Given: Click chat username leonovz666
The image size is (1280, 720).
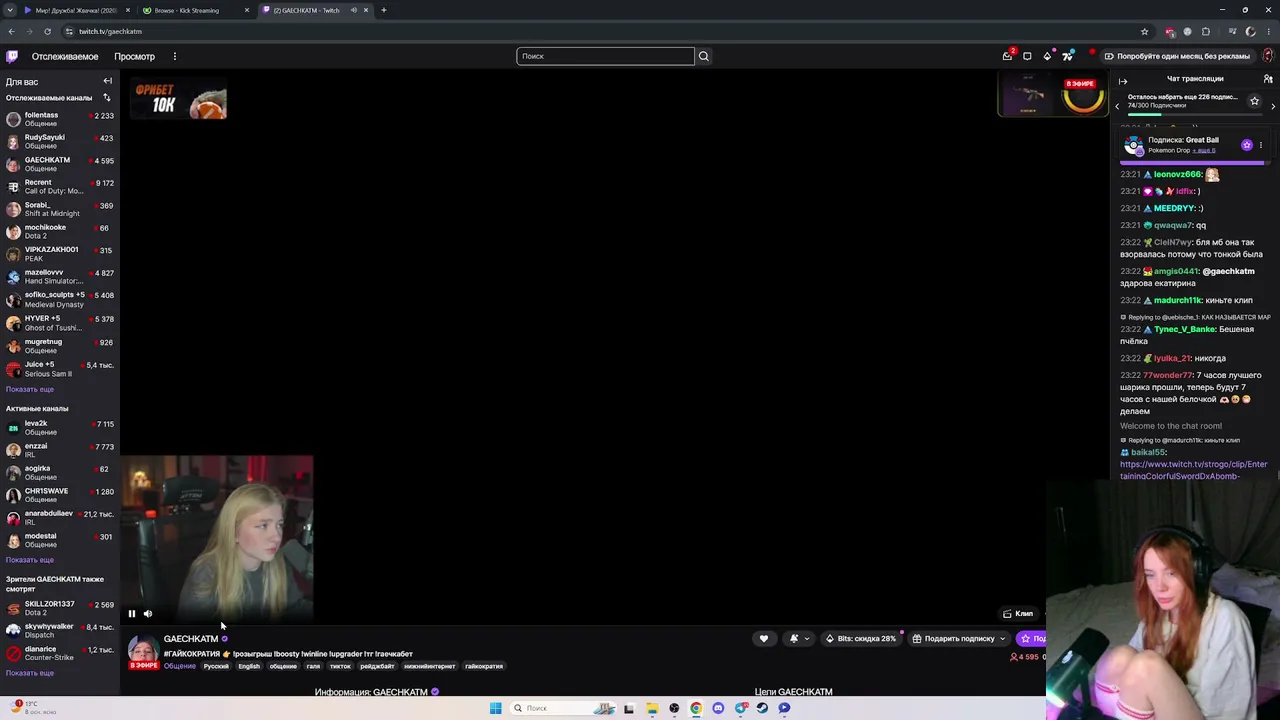Looking at the screenshot, I should tap(1178, 174).
